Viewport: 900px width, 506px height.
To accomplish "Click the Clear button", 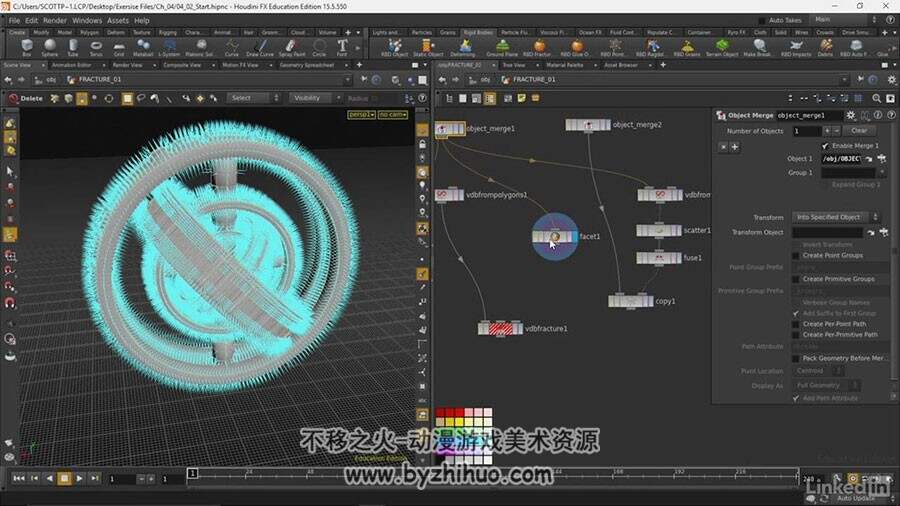I will (859, 131).
